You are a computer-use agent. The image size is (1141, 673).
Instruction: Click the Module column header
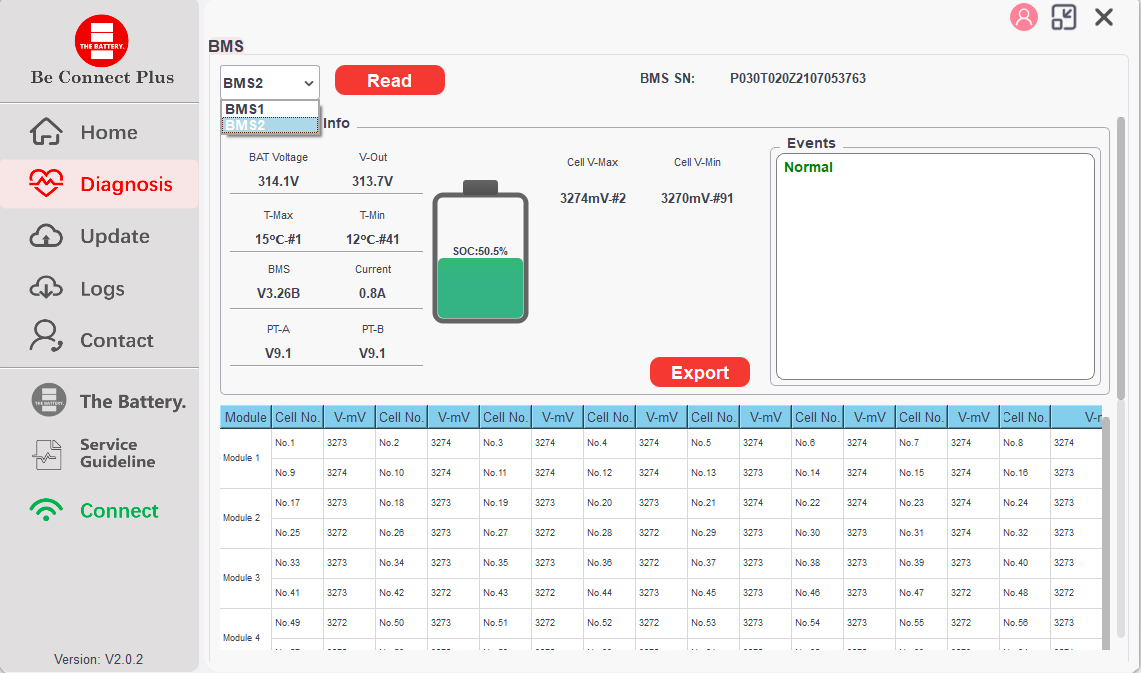click(245, 417)
